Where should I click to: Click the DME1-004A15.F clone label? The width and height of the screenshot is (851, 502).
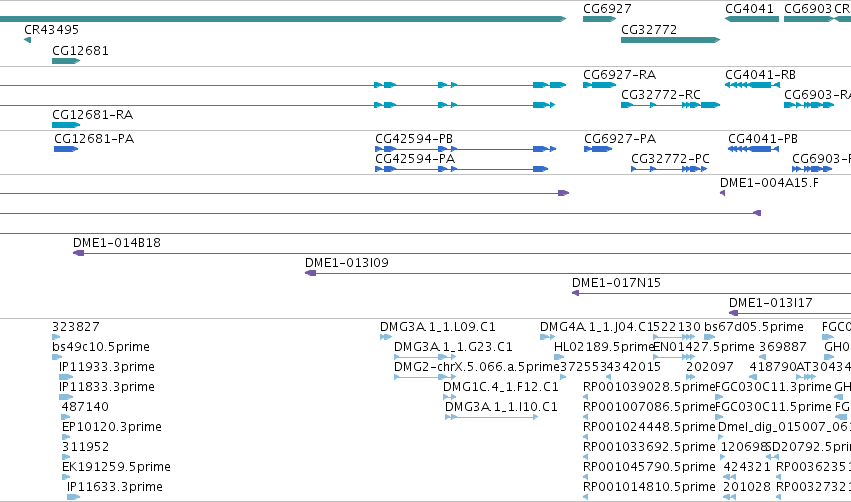(769, 182)
